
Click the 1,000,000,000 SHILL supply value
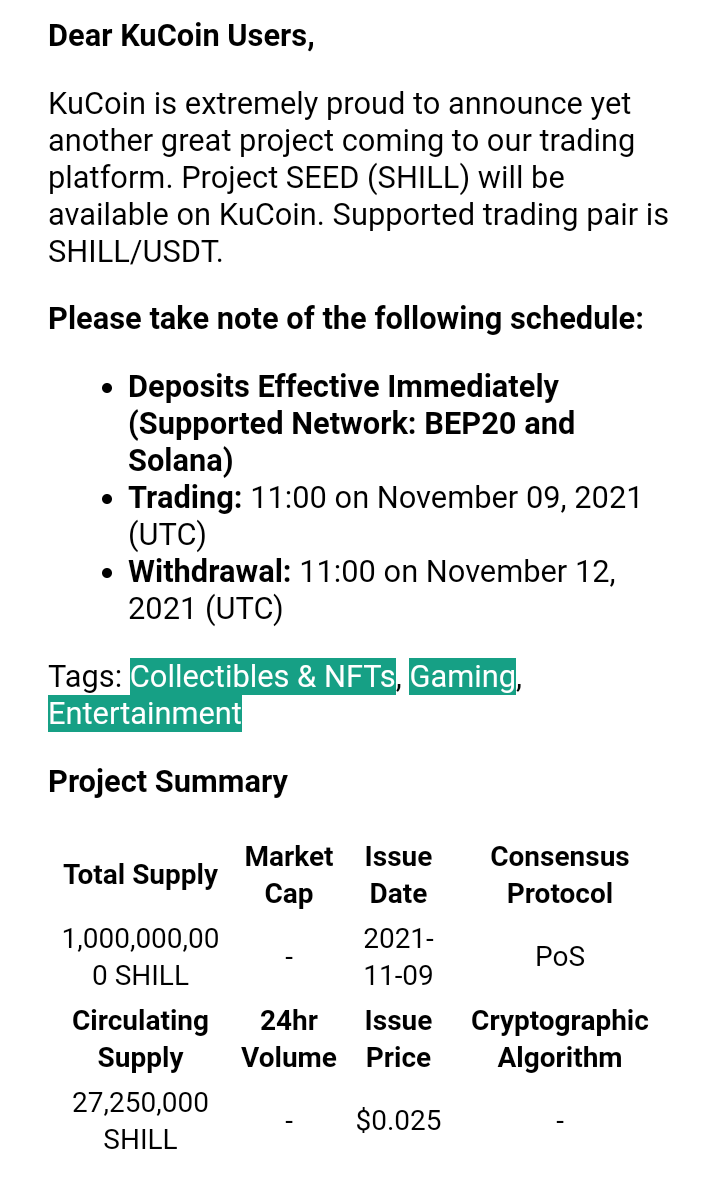pyautogui.click(x=140, y=956)
